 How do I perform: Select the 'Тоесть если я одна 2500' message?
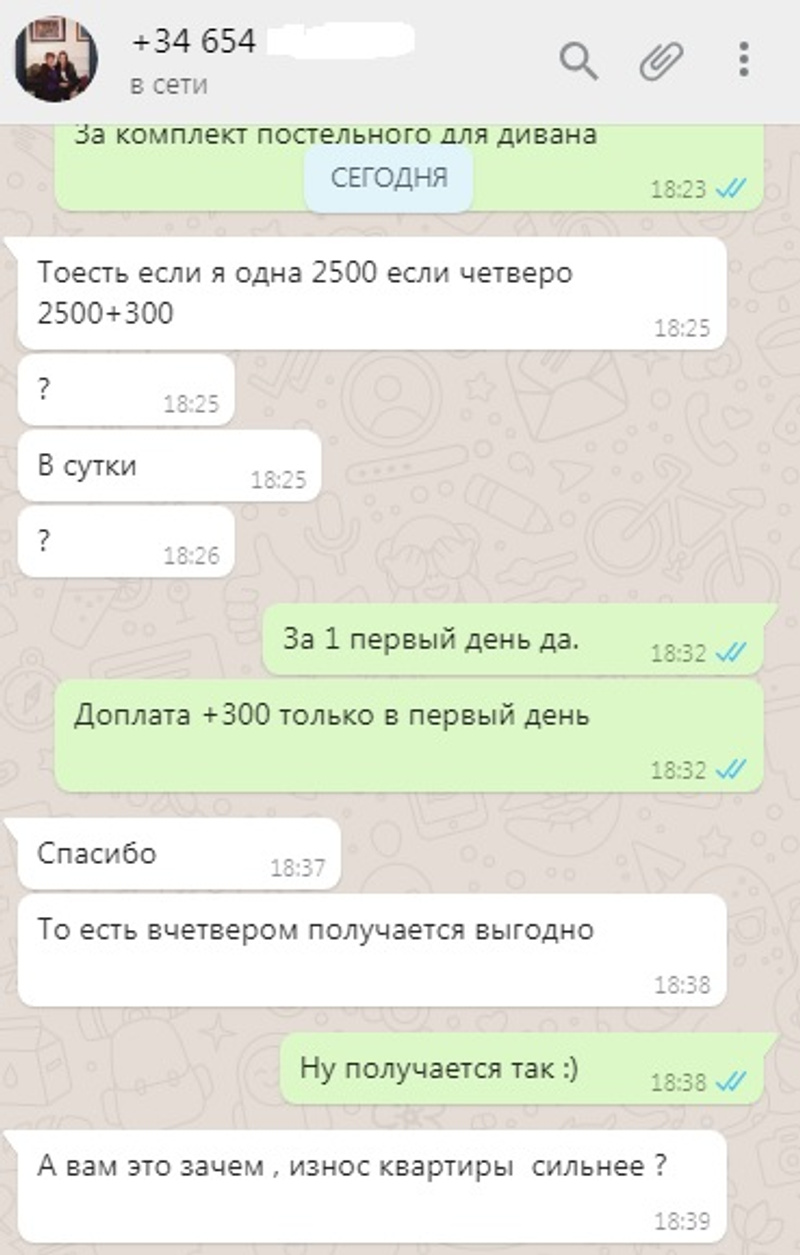click(372, 293)
